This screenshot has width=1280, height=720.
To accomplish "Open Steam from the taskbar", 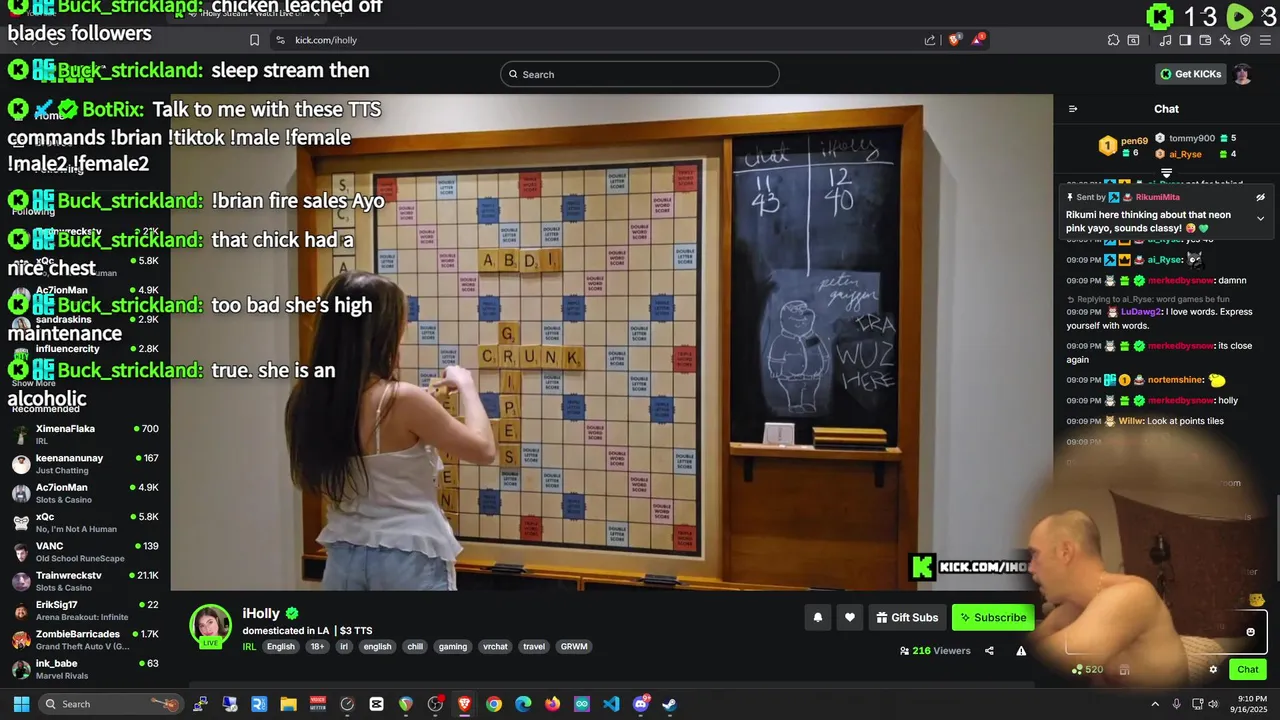I will click(x=669, y=704).
